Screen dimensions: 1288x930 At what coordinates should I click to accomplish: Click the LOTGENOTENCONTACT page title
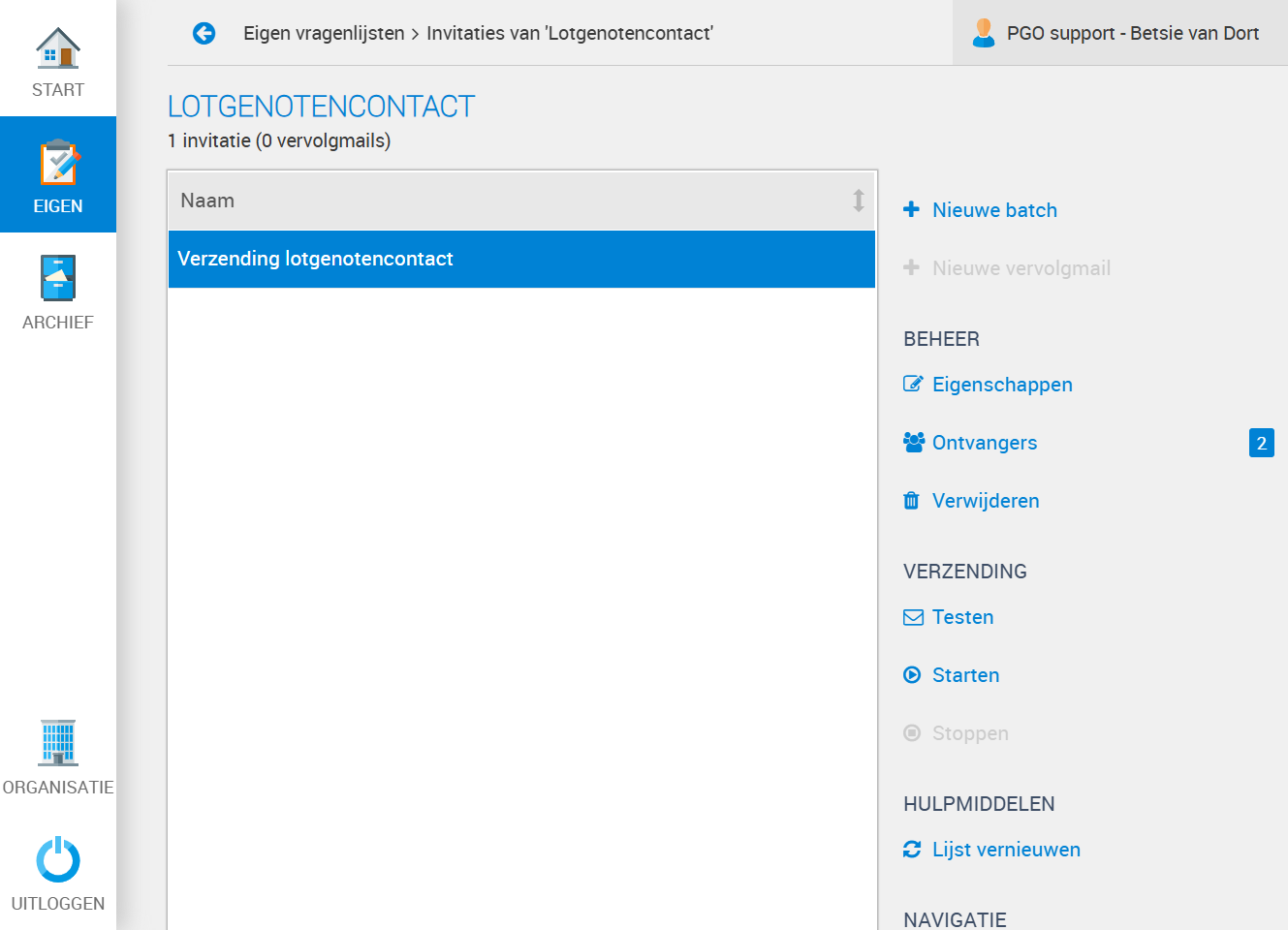click(322, 107)
